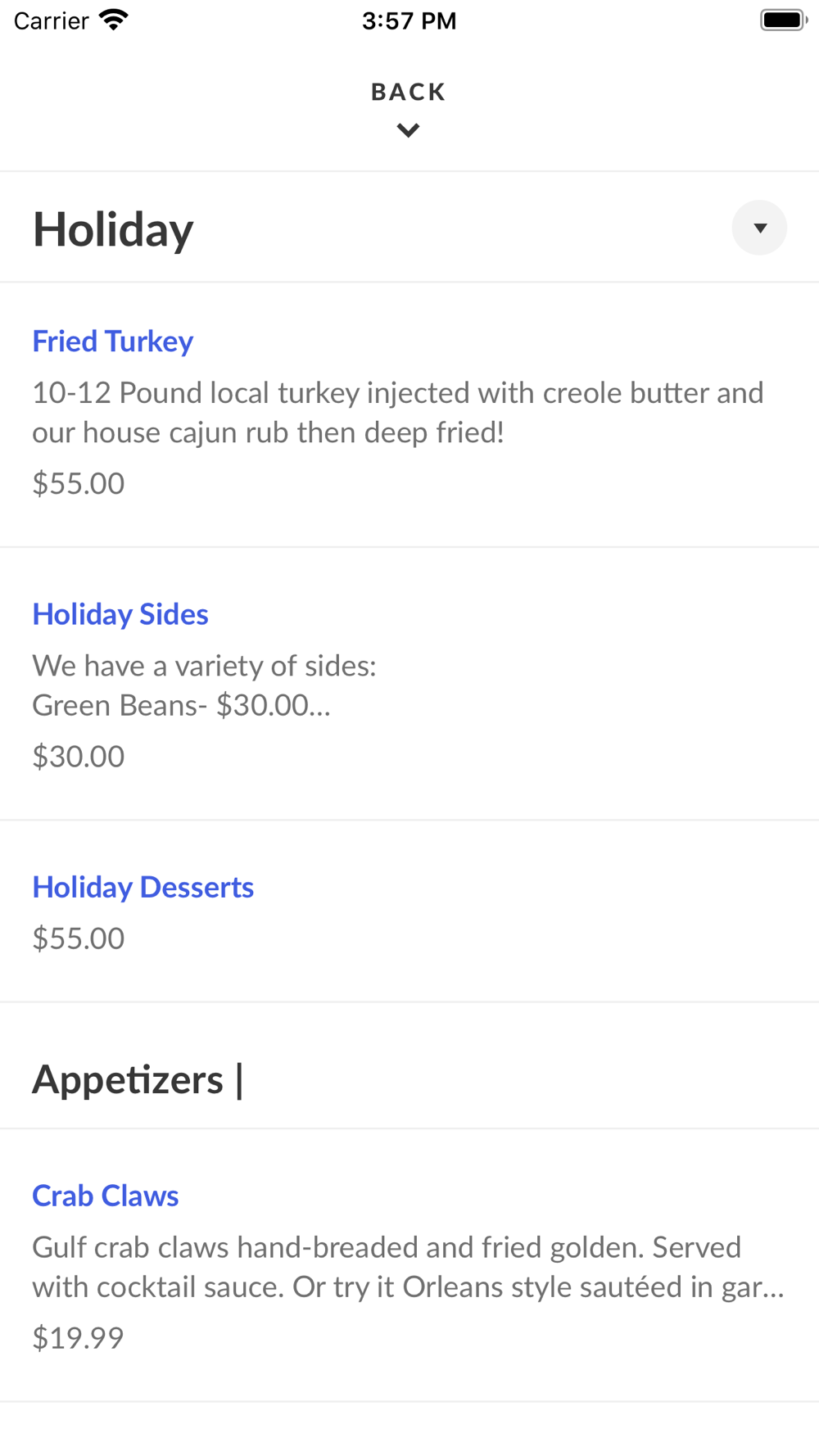Tap the Crab Claws description text
Image resolution: width=819 pixels, height=1456 pixels.
point(408,1267)
